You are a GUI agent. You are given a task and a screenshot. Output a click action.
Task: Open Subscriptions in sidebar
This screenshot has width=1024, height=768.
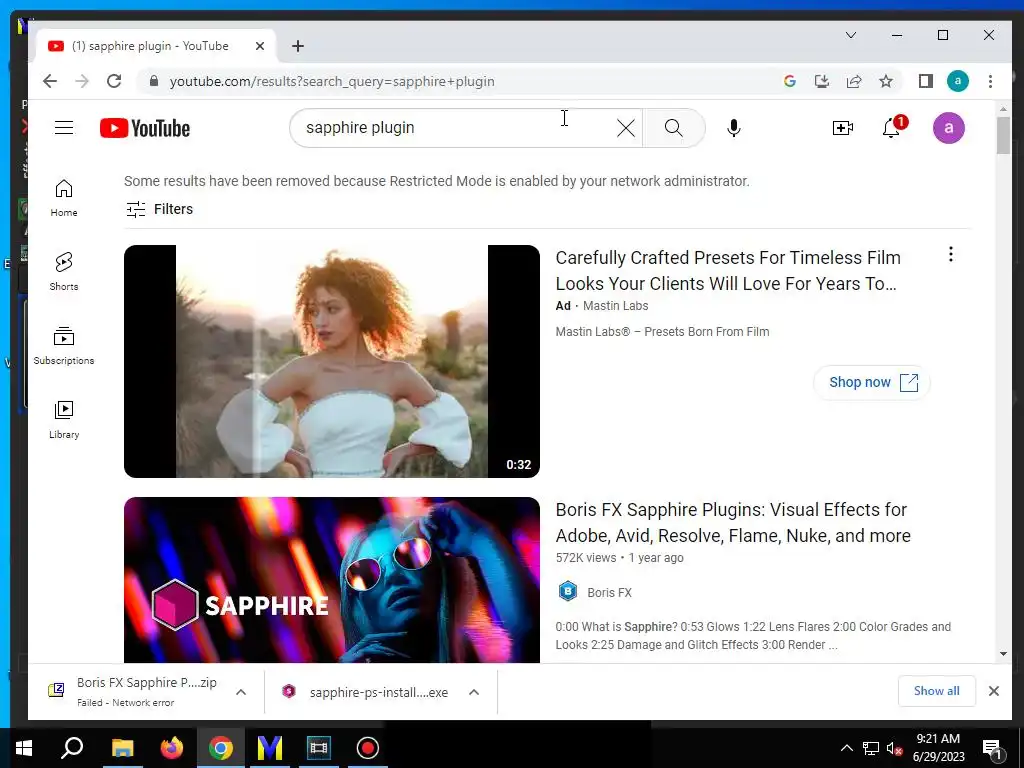click(63, 345)
